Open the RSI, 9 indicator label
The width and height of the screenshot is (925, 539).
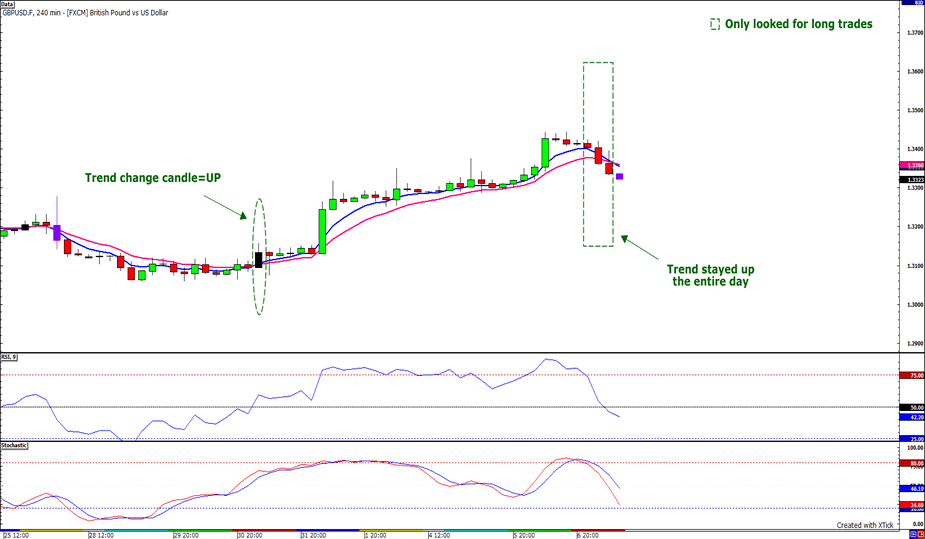[x=8, y=357]
